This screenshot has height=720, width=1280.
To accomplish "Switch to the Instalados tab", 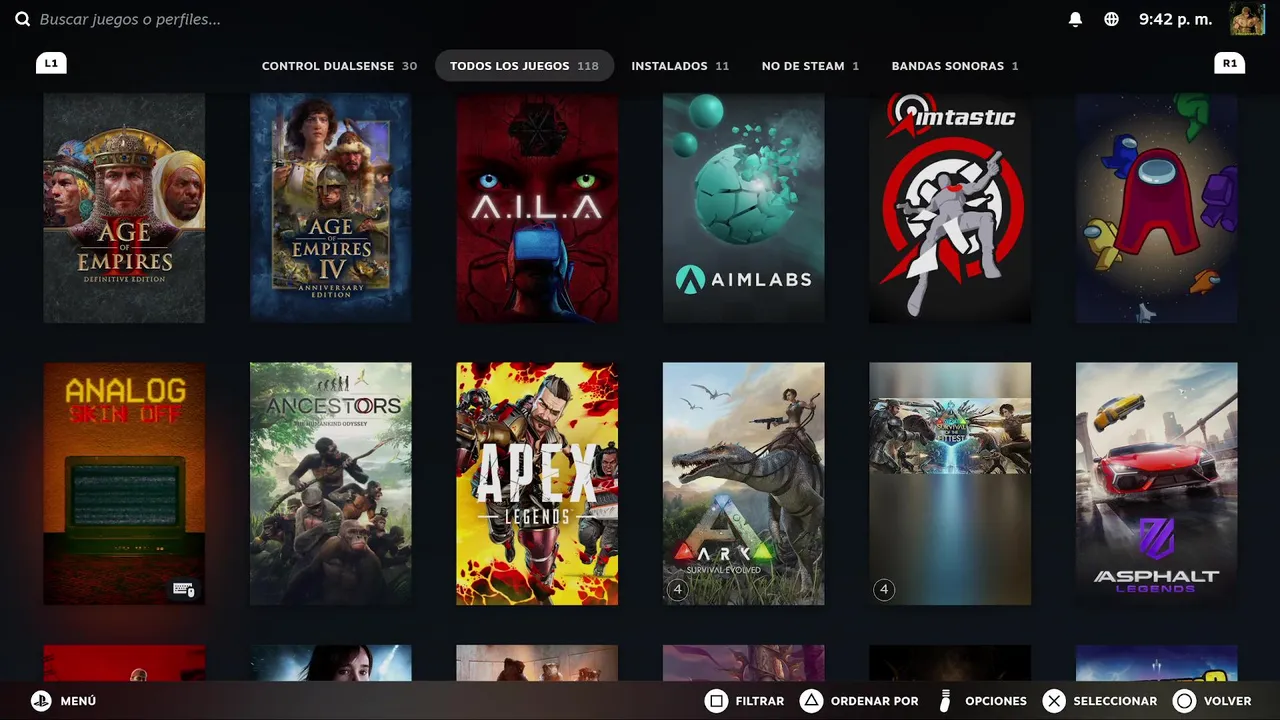I will tap(680, 66).
